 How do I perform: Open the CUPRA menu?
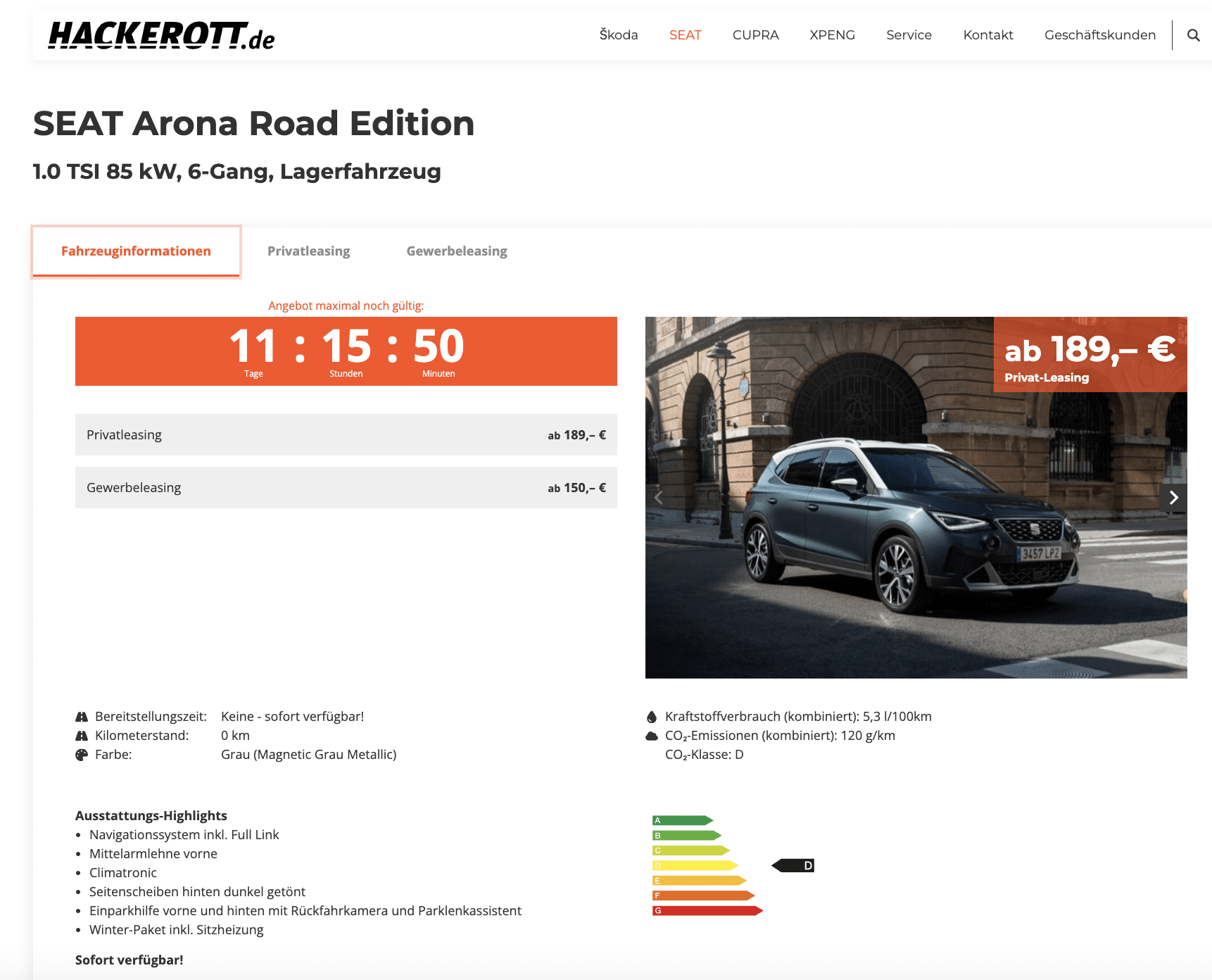coord(755,35)
